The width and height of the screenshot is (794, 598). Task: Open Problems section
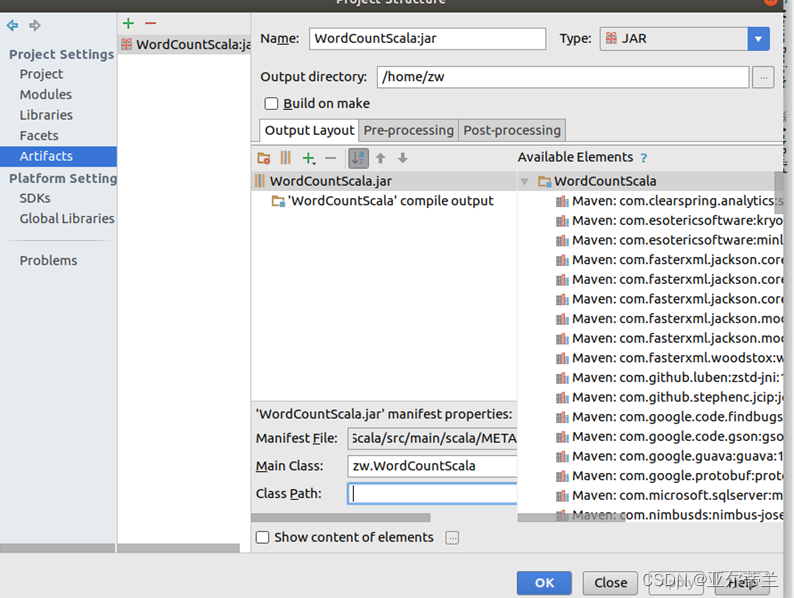tap(49, 261)
